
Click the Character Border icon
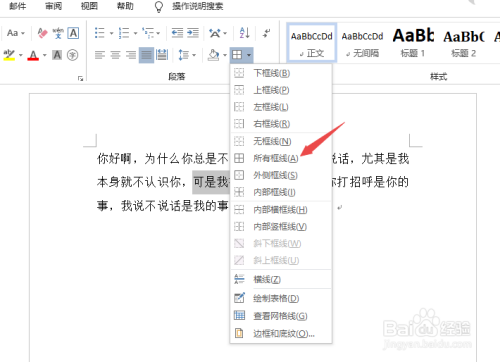(x=73, y=33)
